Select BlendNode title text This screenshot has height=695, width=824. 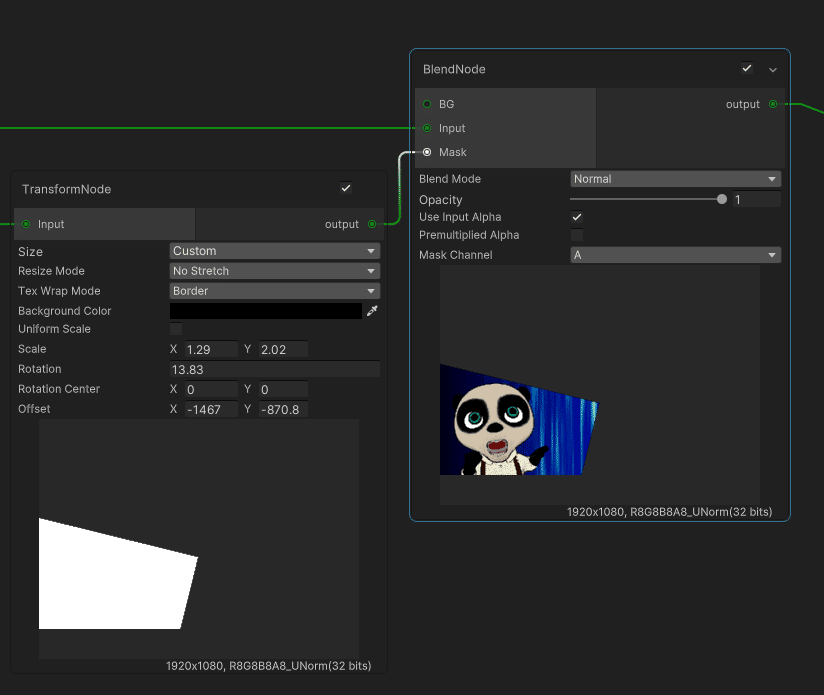click(454, 69)
